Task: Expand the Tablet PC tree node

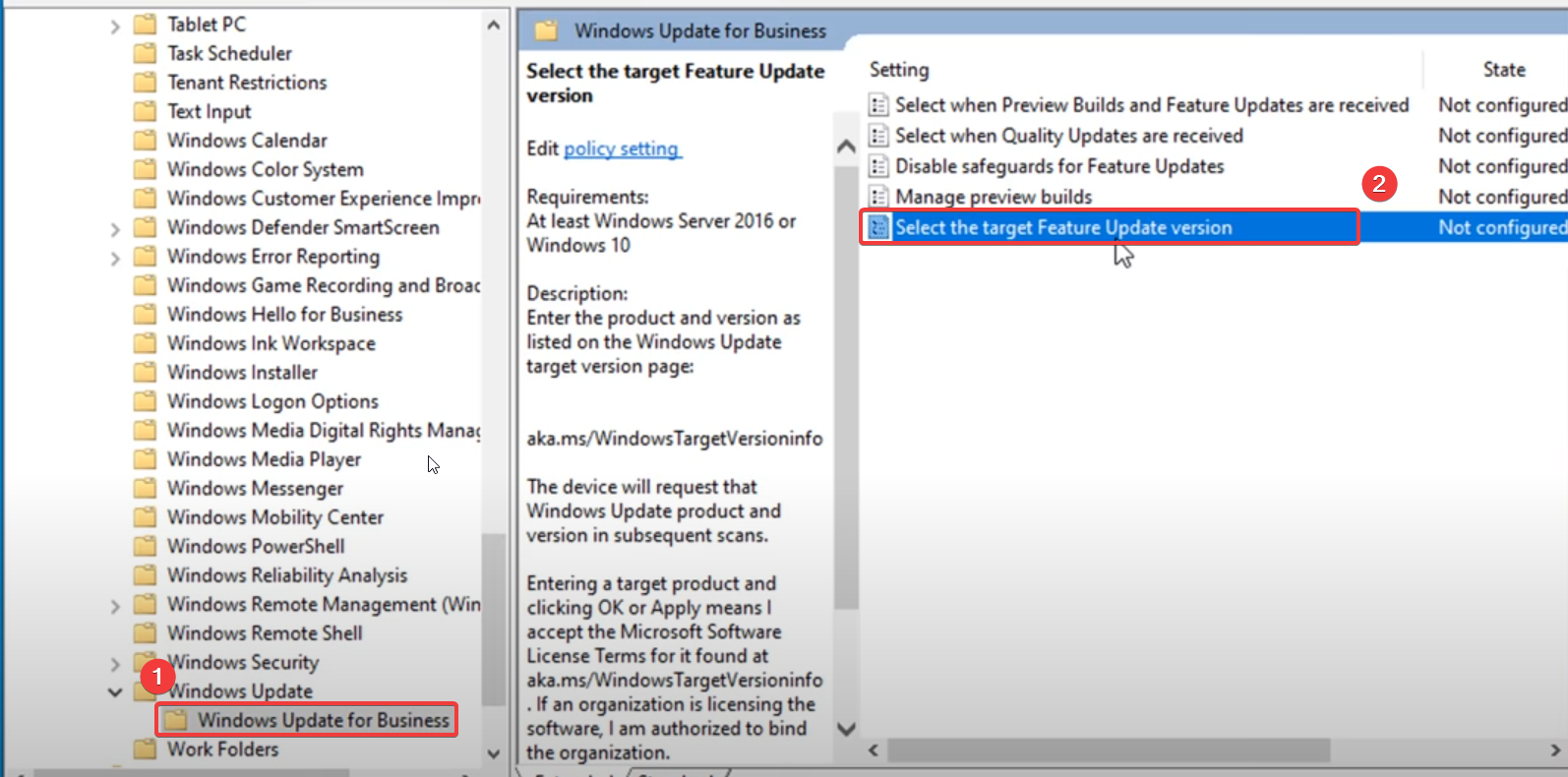Action: pyautogui.click(x=115, y=26)
